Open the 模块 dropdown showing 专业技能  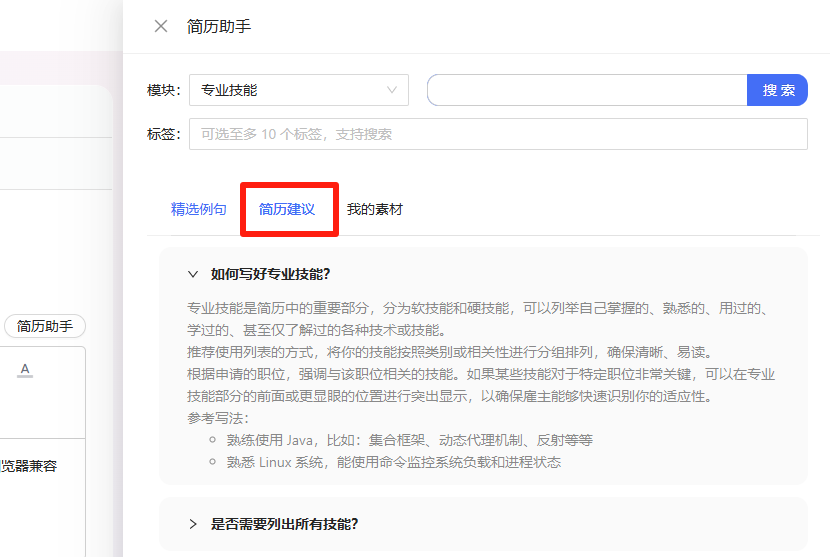[299, 90]
